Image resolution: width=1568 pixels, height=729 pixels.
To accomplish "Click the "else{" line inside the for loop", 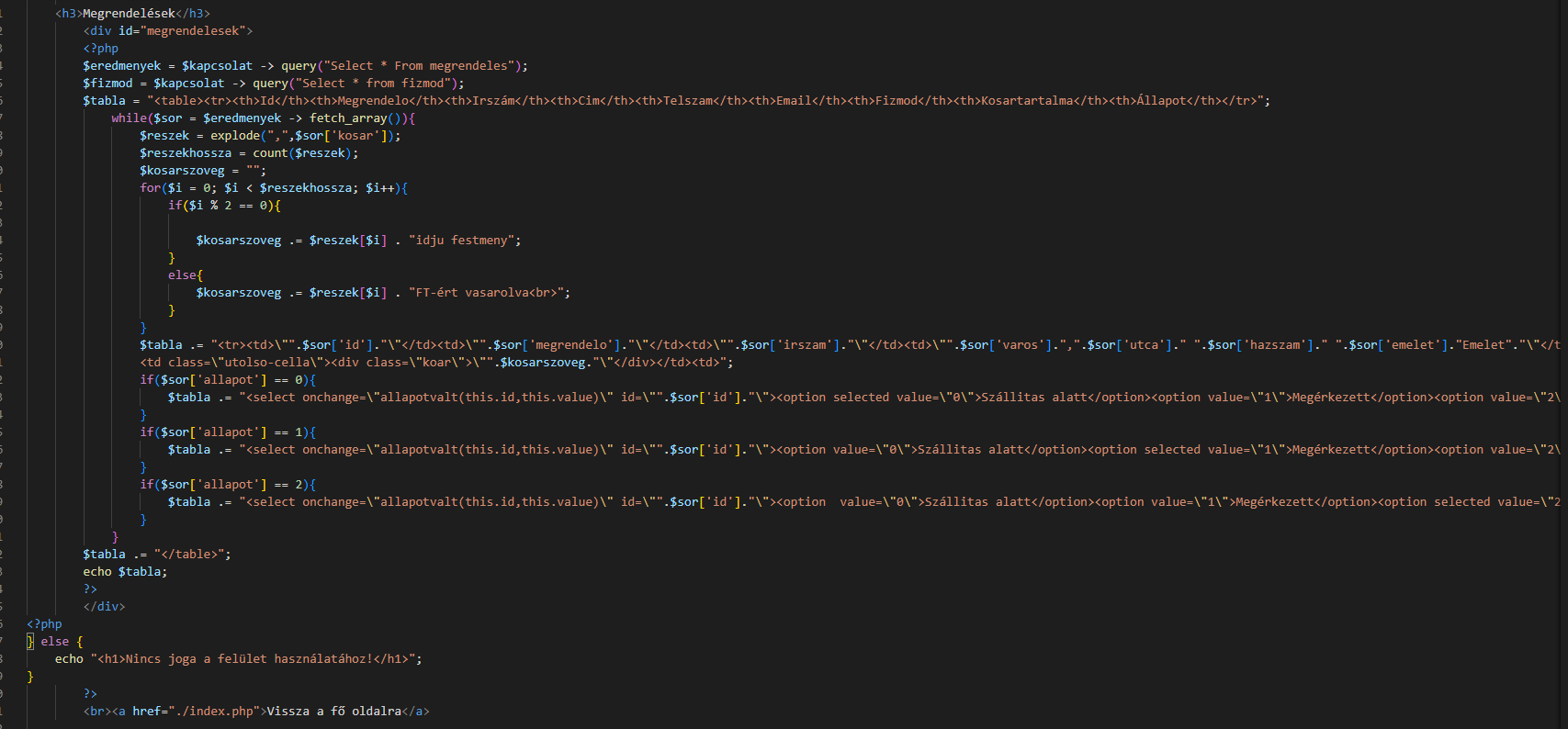I will (186, 275).
